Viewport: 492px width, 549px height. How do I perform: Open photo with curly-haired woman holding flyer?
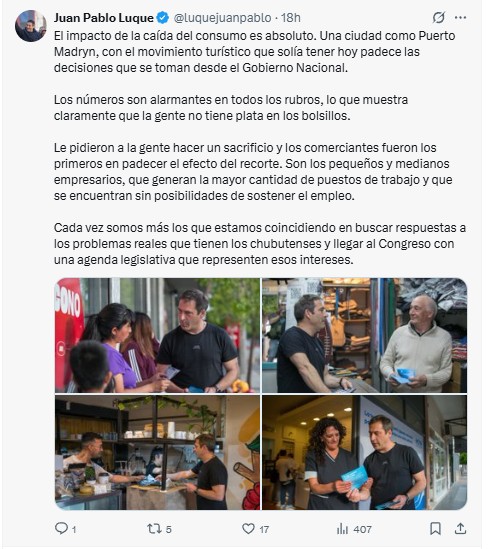point(365,452)
